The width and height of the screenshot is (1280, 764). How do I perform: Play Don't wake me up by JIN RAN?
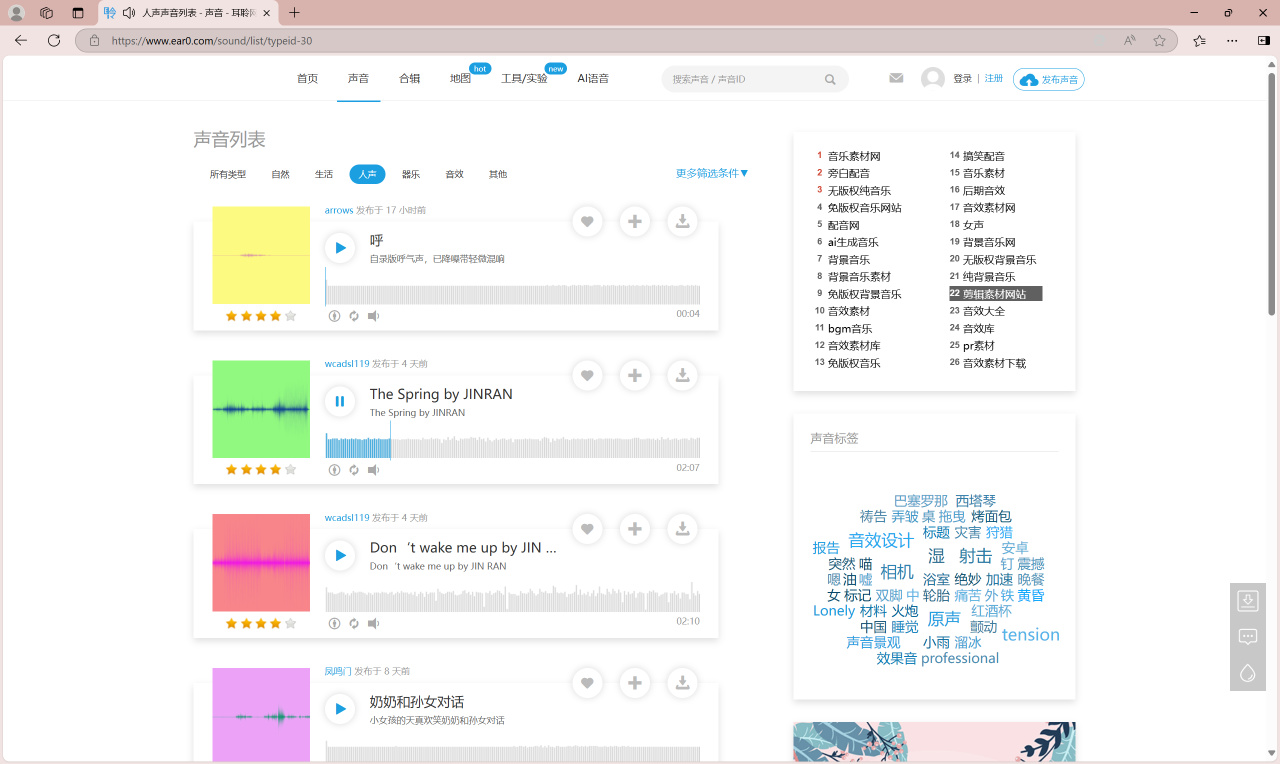(x=340, y=556)
